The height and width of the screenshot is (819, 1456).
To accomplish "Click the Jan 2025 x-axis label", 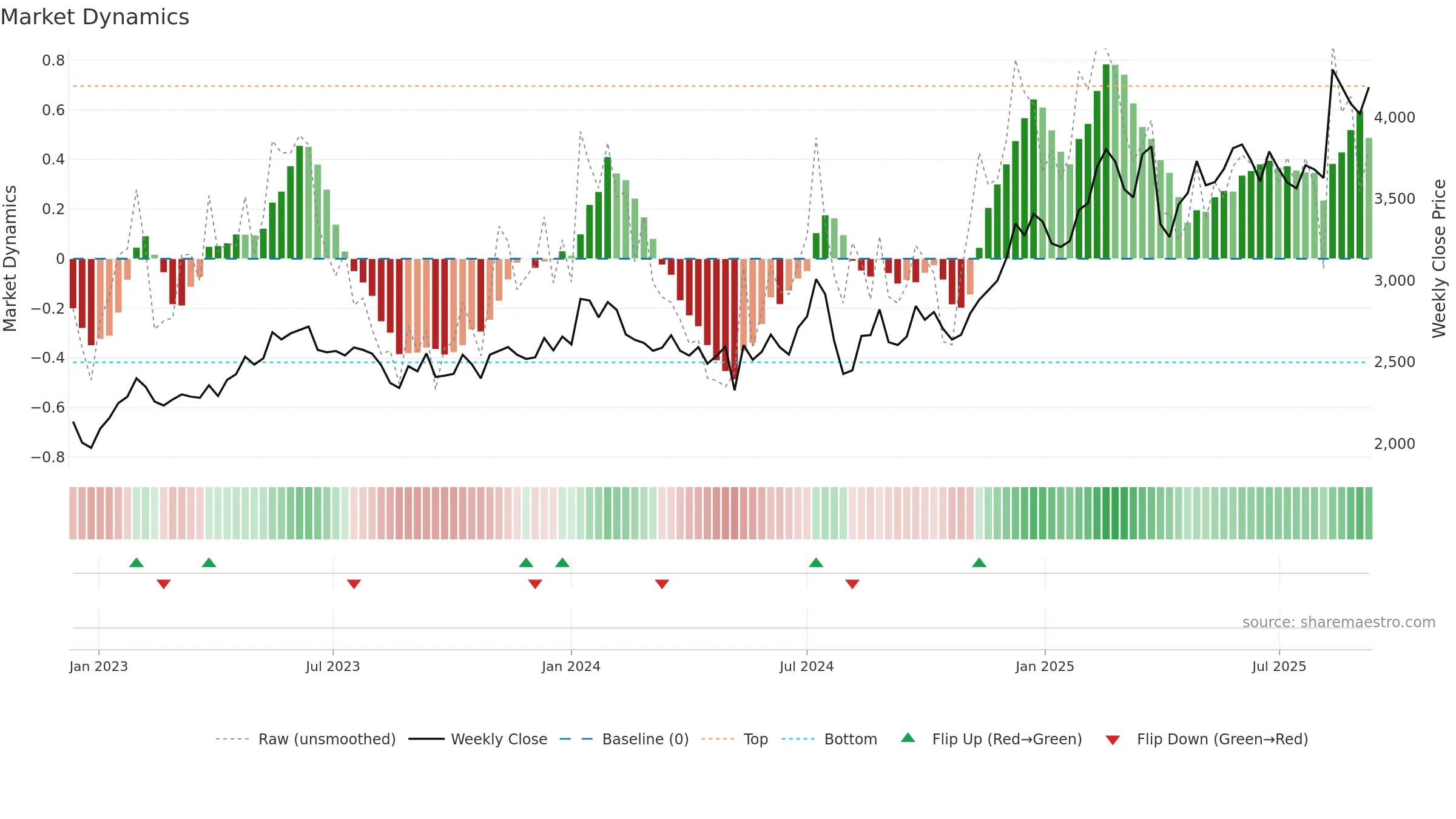I will (1045, 666).
